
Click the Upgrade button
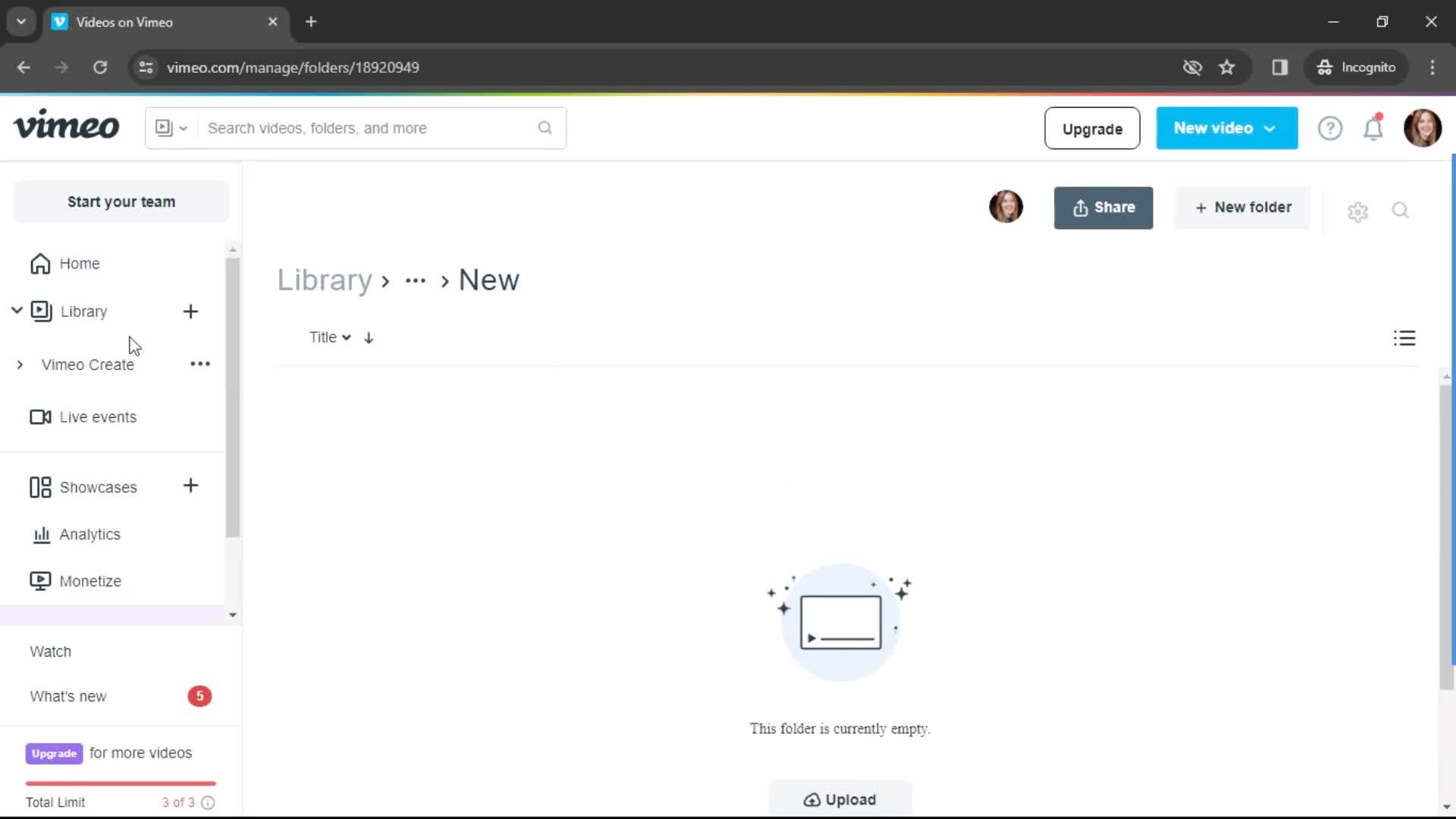pos(1092,128)
